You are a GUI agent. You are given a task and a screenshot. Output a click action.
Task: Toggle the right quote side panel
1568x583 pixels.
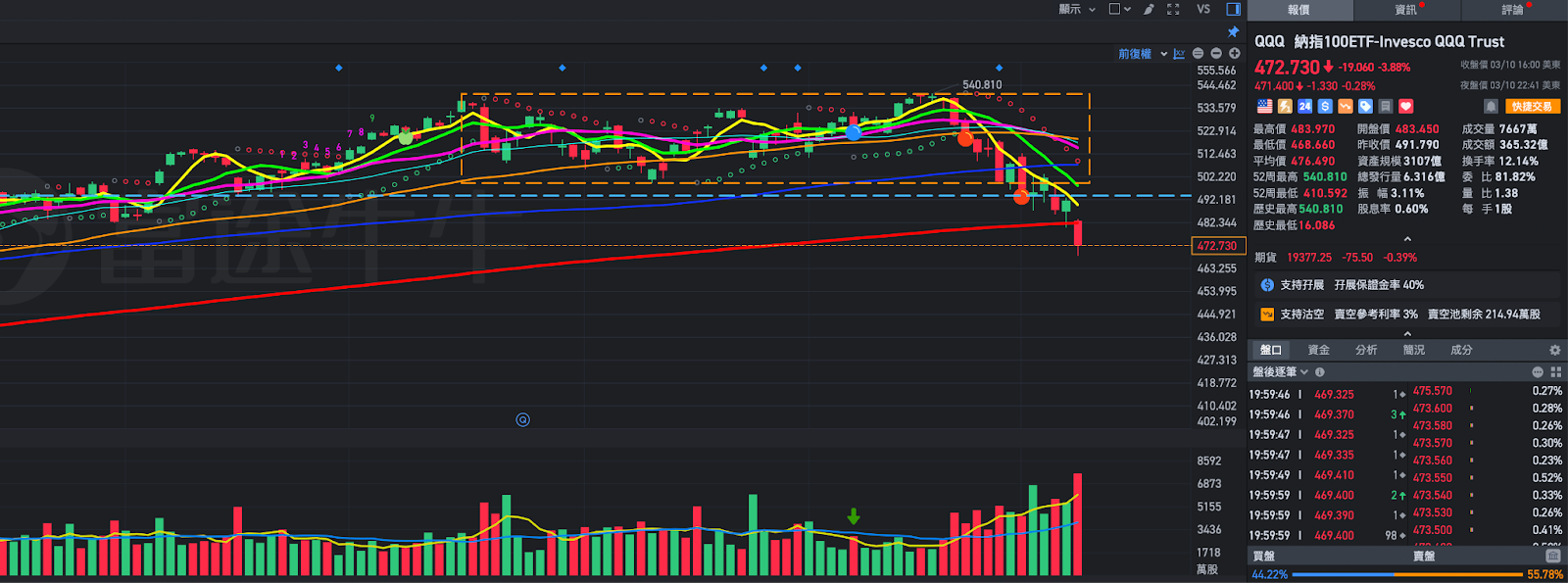pos(1234,9)
